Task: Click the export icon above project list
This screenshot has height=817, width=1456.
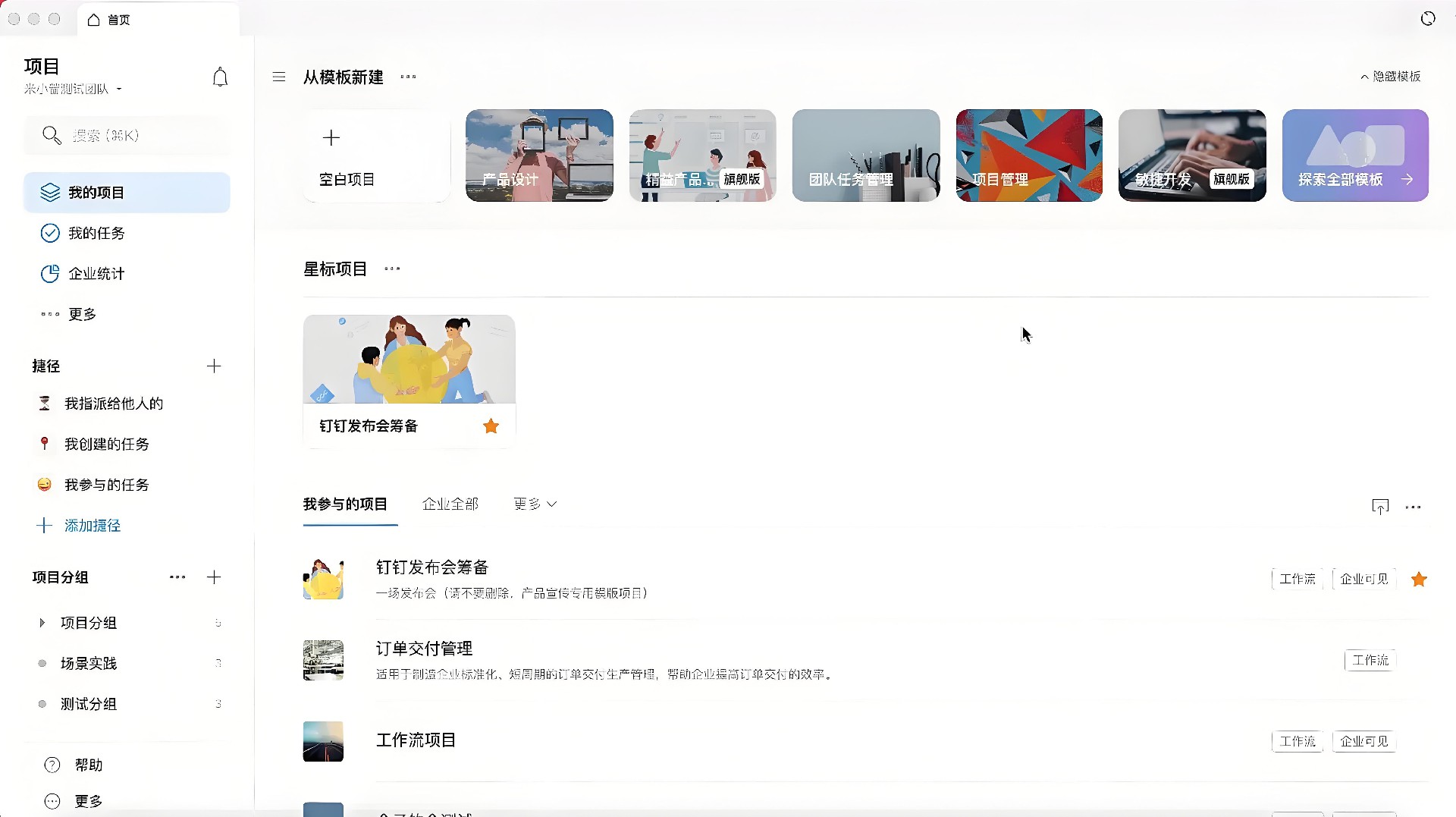Action: pos(1379,507)
